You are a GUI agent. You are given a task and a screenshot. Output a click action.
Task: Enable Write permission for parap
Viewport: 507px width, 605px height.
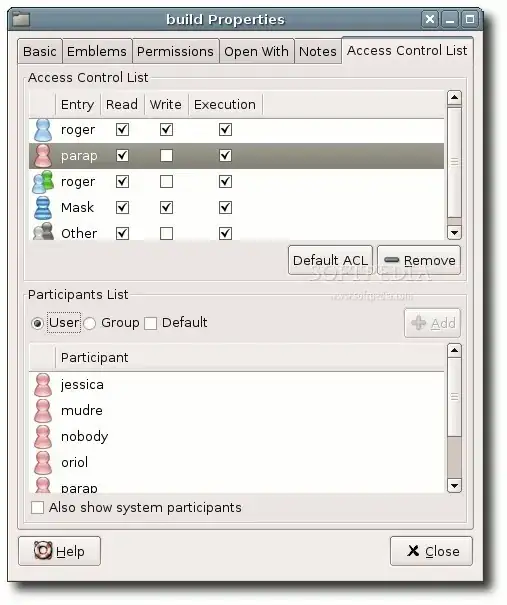pos(166,156)
